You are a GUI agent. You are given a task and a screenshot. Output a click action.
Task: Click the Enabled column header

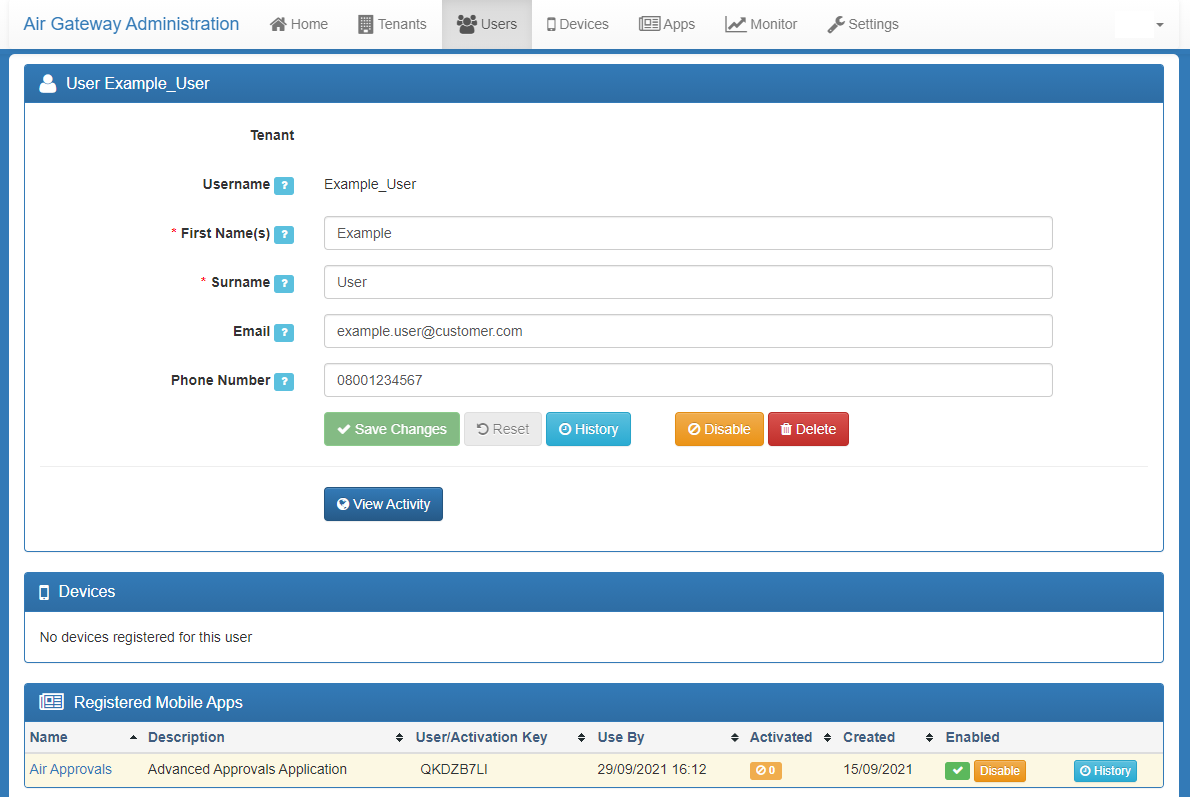[972, 737]
